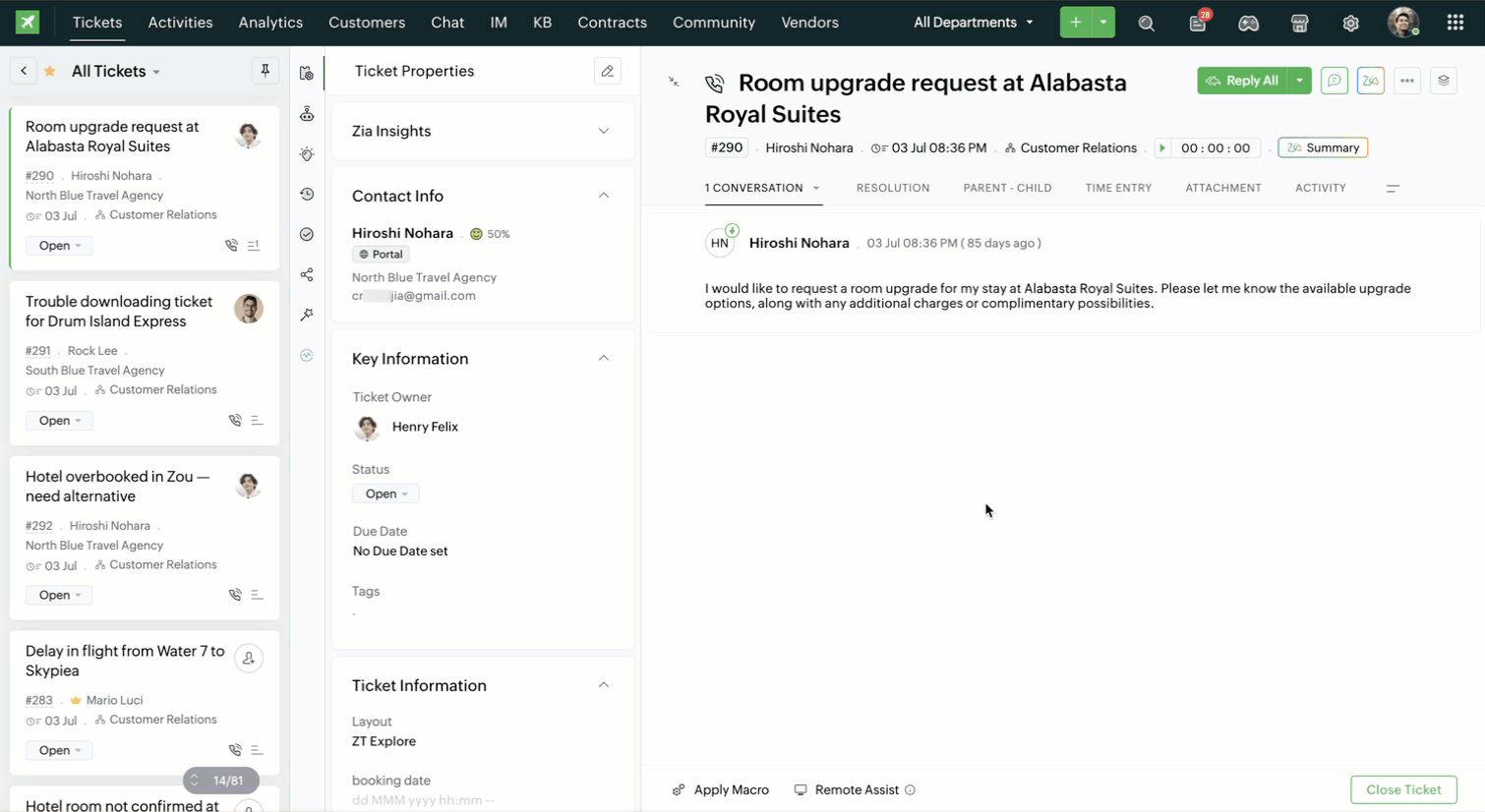Viewport: 1485px width, 812px height.
Task: Open the notifications icon with badge 28
Action: 1198,23
